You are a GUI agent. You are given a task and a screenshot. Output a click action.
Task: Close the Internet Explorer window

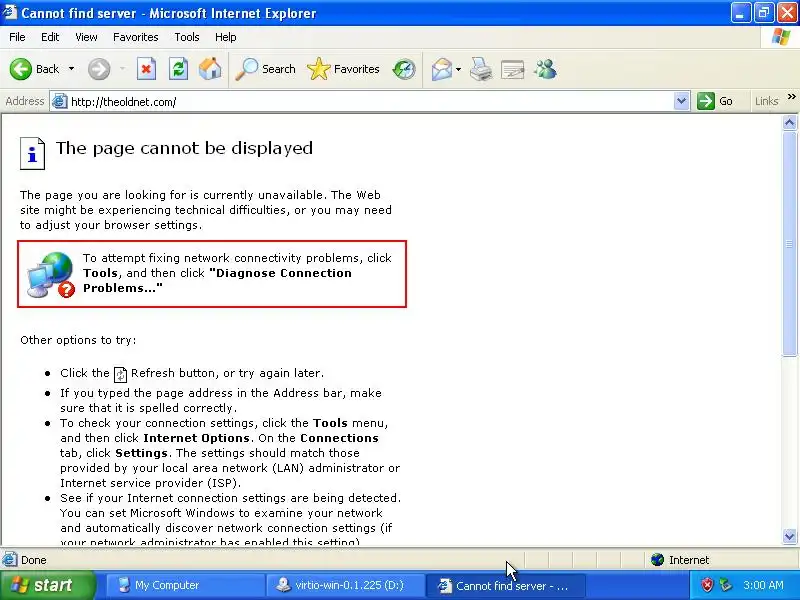pos(787,13)
